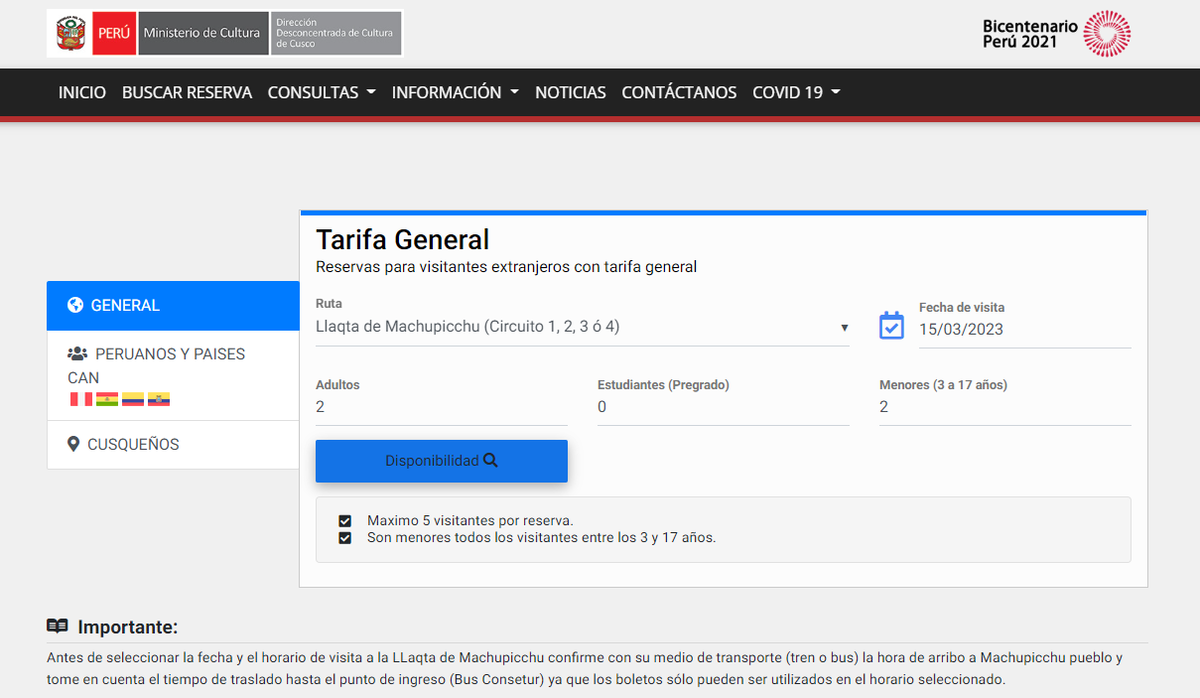Toggle the 'Maximo 5 visitantes por reserva' checkbox
Screen dimensions: 1200x698
coord(345,521)
